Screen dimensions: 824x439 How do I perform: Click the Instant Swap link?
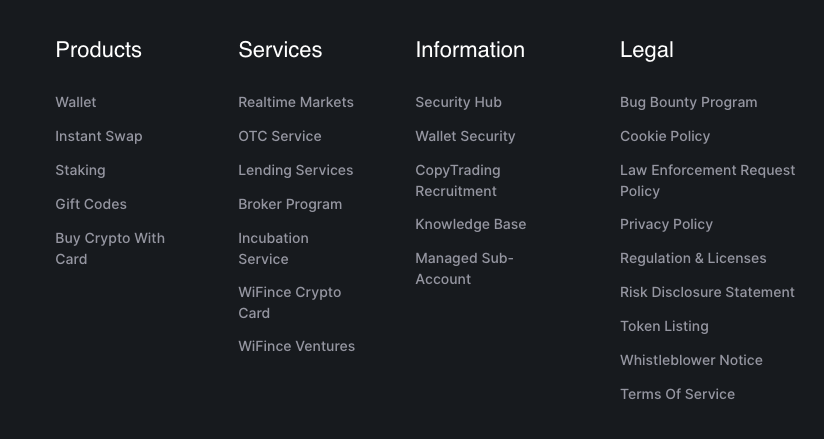[x=99, y=136]
